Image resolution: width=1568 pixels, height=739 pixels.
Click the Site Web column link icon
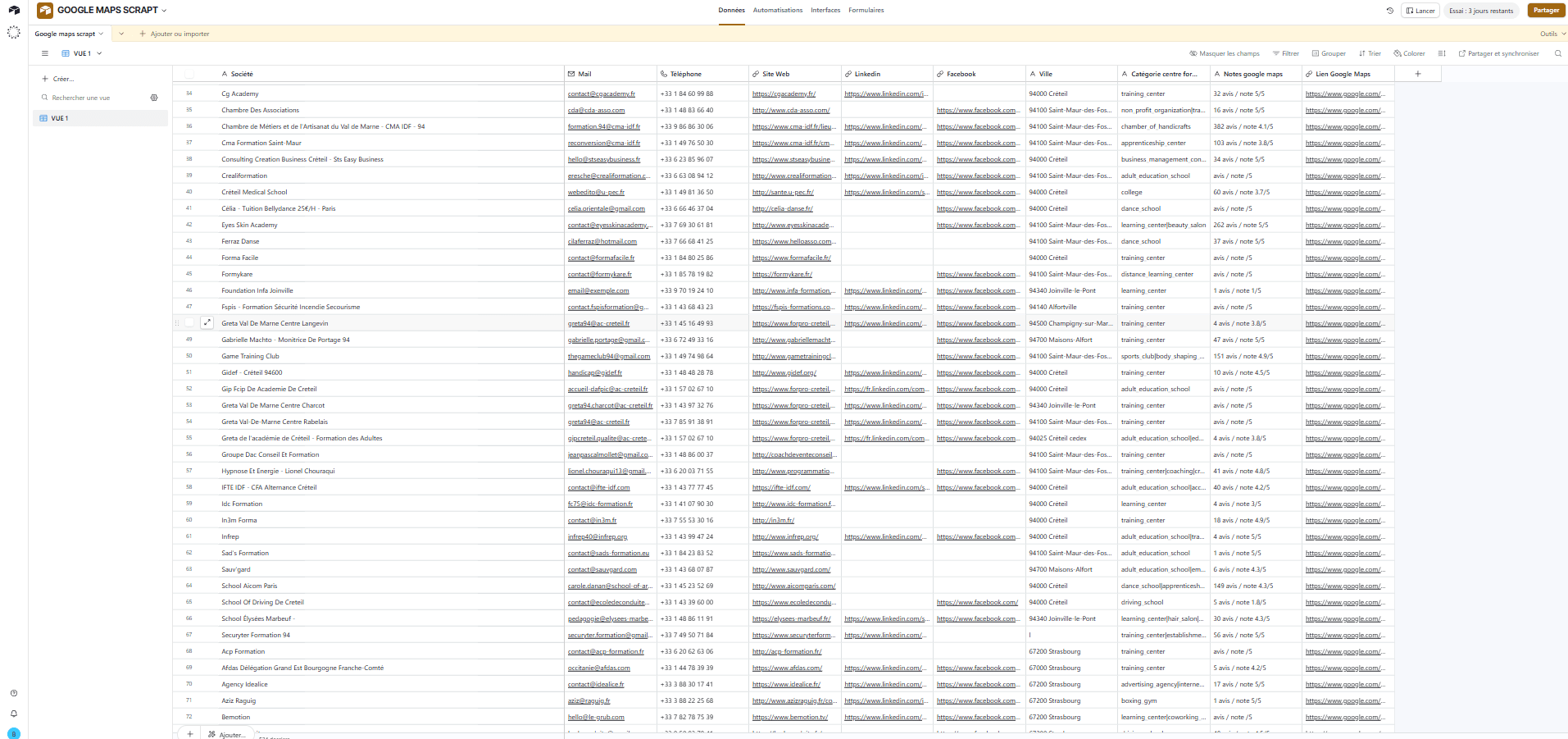coord(756,74)
